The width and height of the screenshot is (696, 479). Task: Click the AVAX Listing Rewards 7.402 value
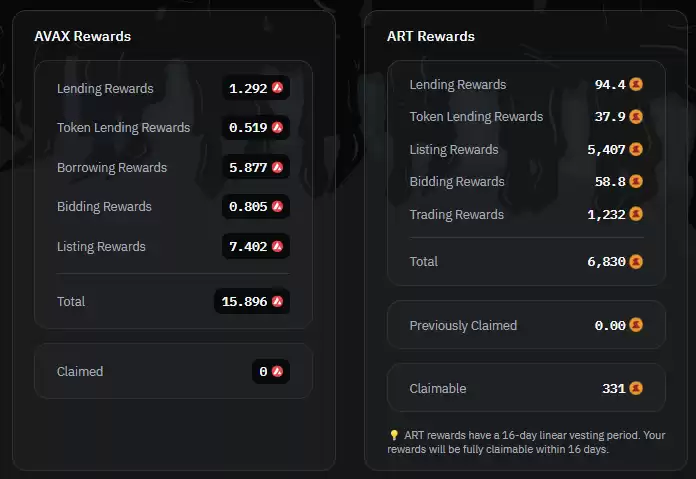coord(248,246)
